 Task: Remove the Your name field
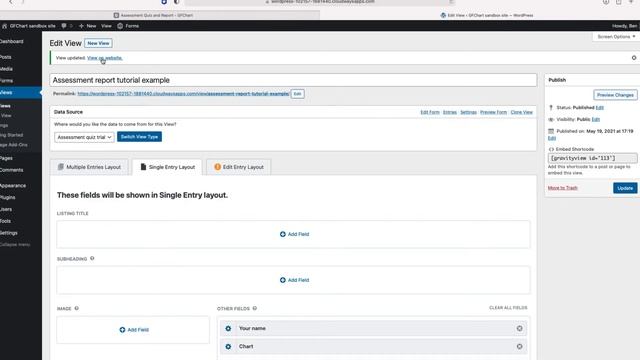click(x=519, y=329)
